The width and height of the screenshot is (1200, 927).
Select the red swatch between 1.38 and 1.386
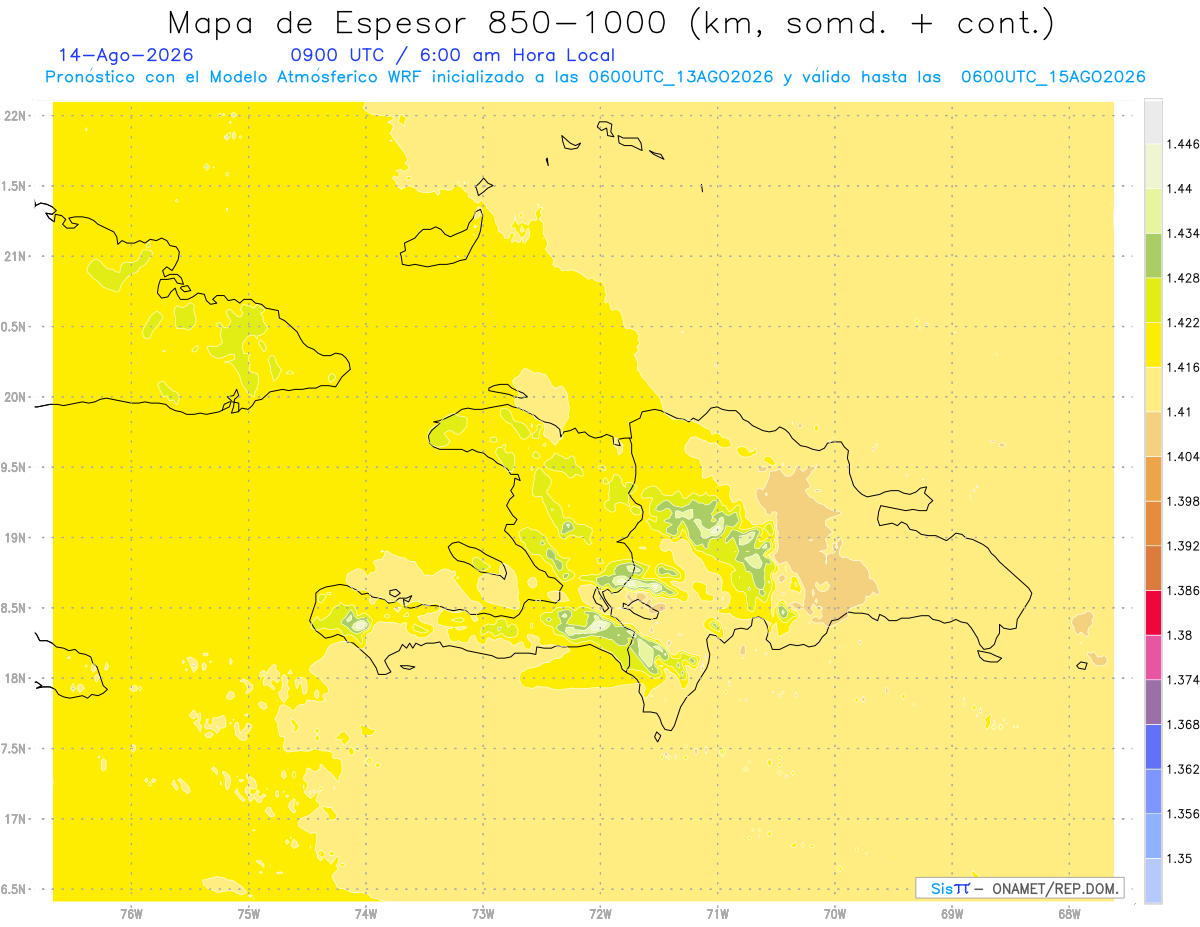[x=1153, y=612]
